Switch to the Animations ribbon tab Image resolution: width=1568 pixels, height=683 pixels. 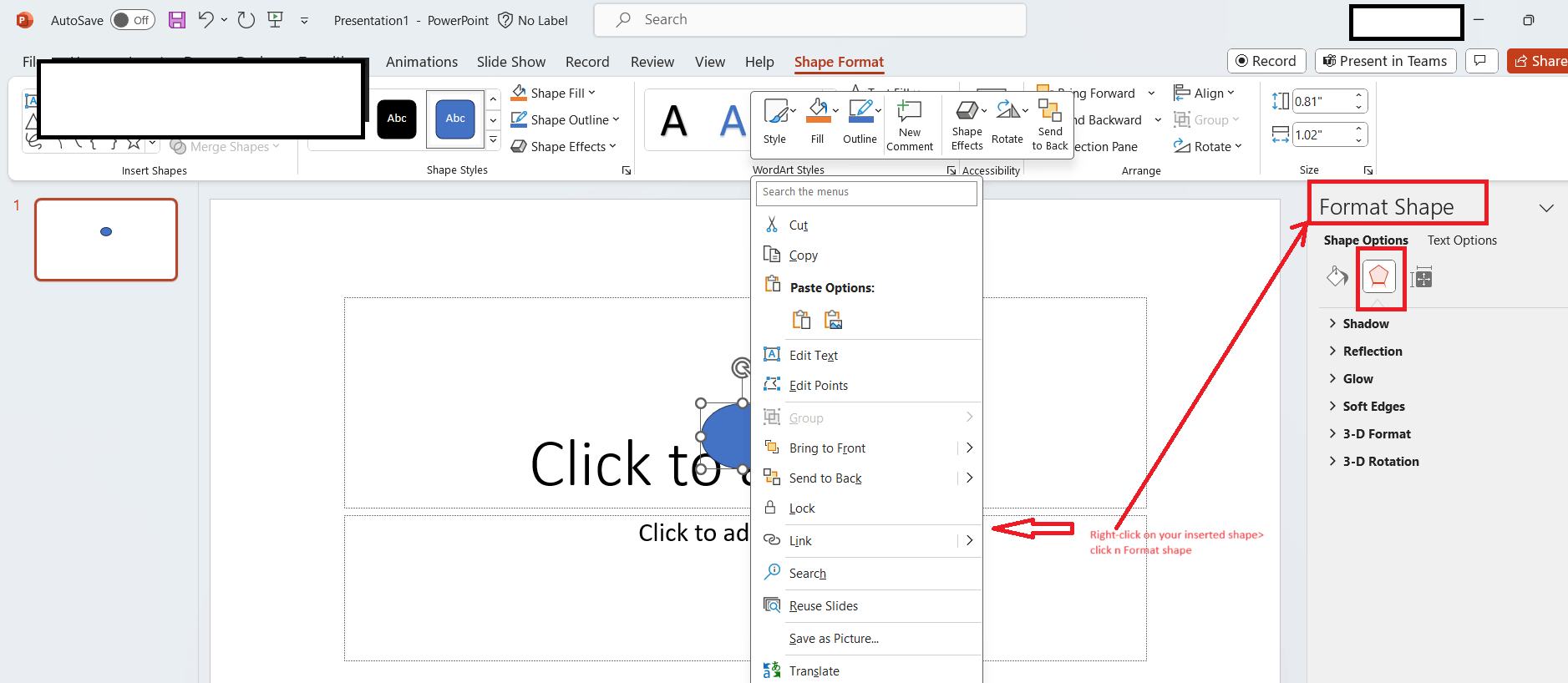click(x=422, y=62)
